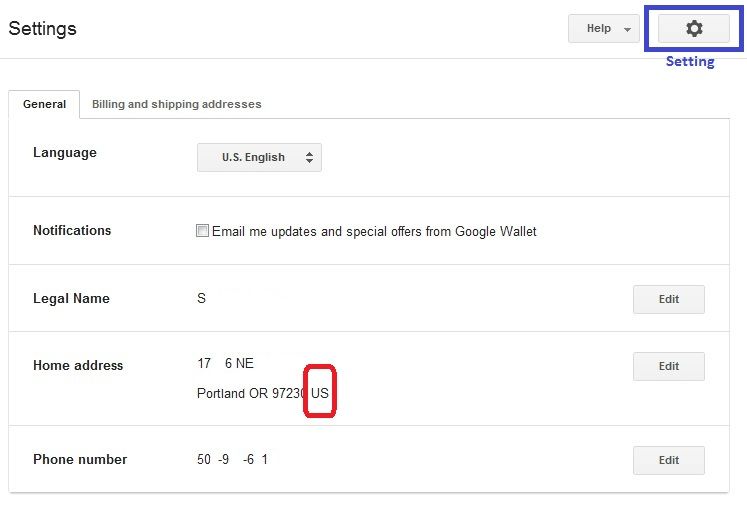Click the Home address label
The height and width of the screenshot is (517, 747).
click(x=78, y=365)
